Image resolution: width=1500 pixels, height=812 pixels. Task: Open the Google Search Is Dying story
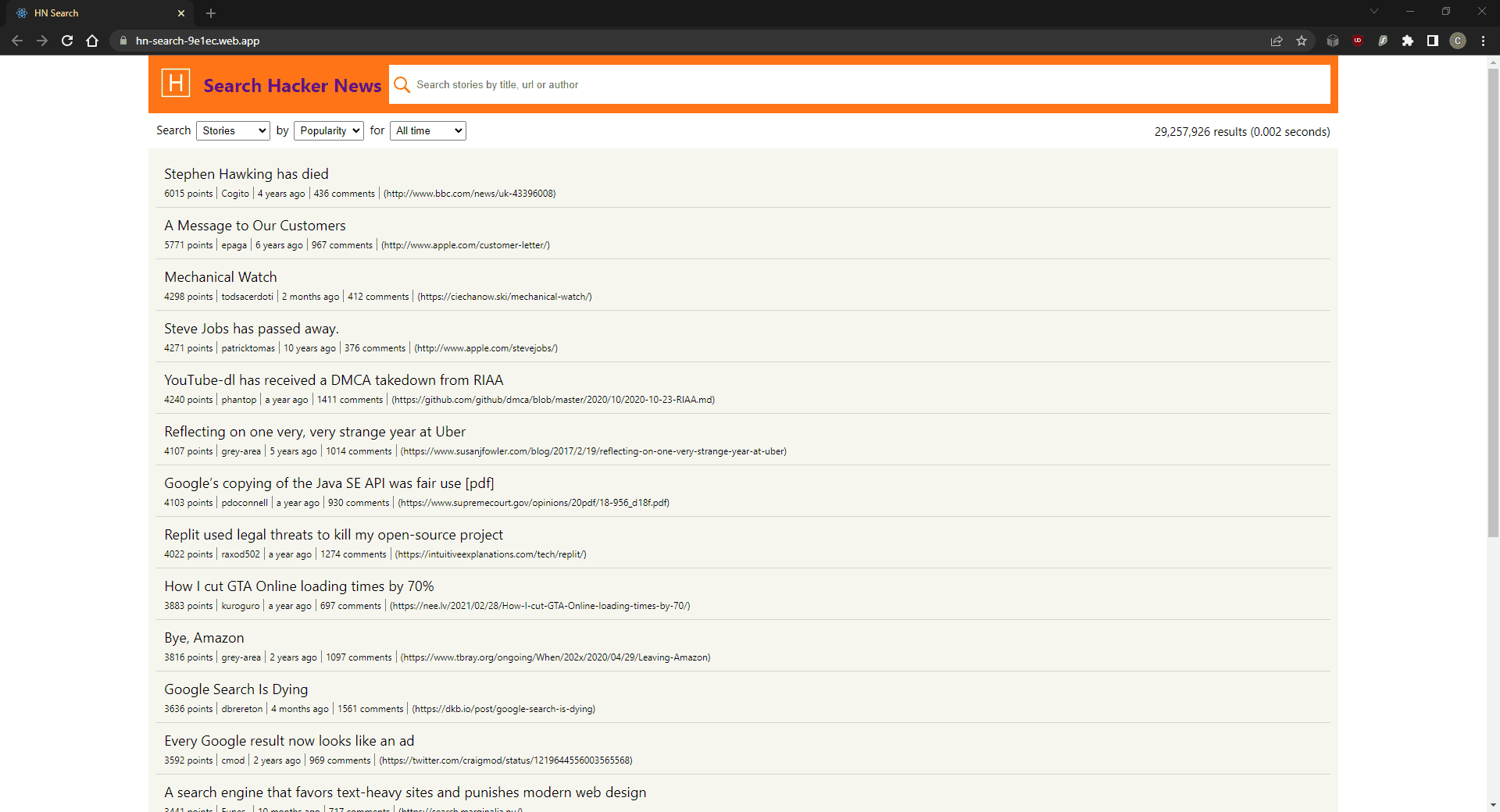(x=236, y=689)
